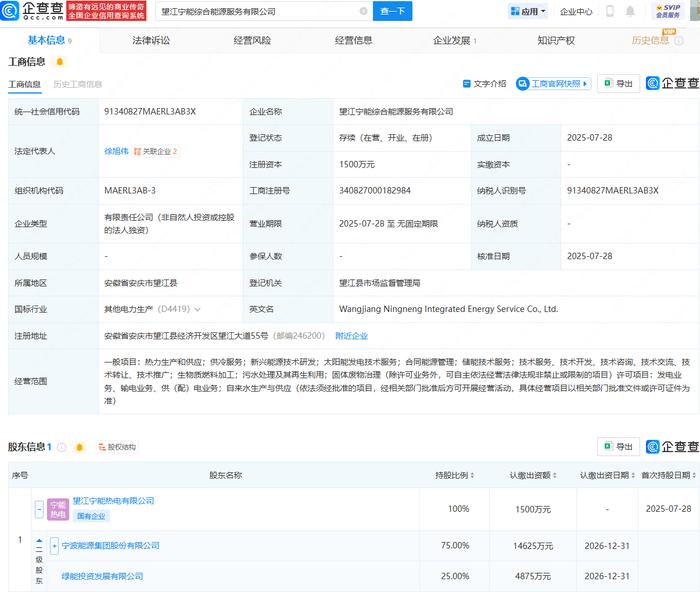Sort by 首次持股日期 column header

668,475
